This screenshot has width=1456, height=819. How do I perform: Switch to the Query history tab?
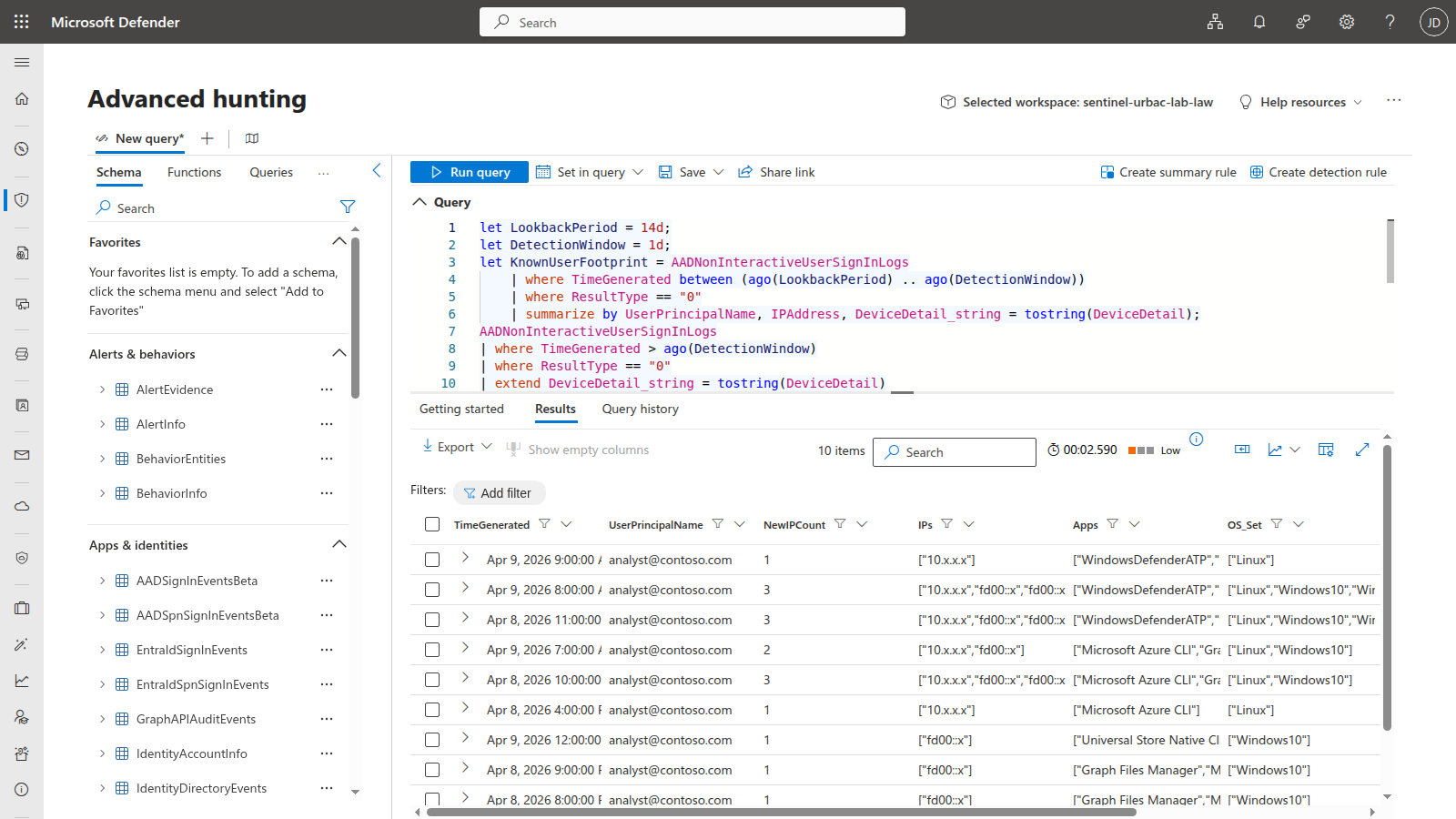coord(640,409)
